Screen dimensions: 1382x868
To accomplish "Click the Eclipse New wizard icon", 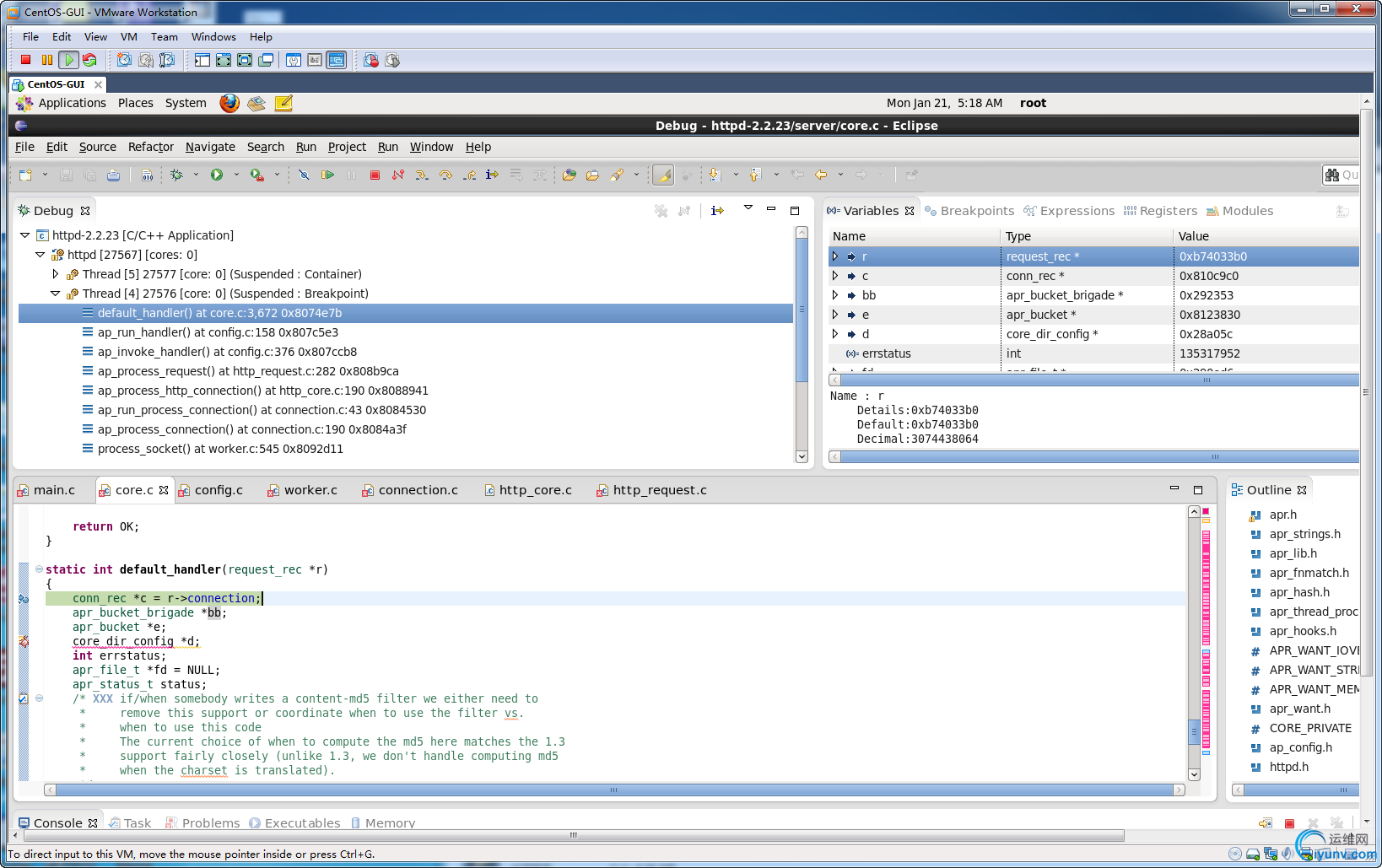I will coord(25,175).
